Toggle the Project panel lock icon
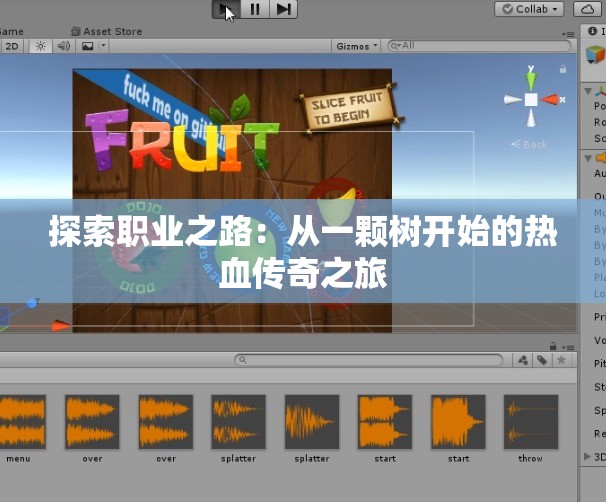Viewport: 606px width, 502px height. coord(553,345)
